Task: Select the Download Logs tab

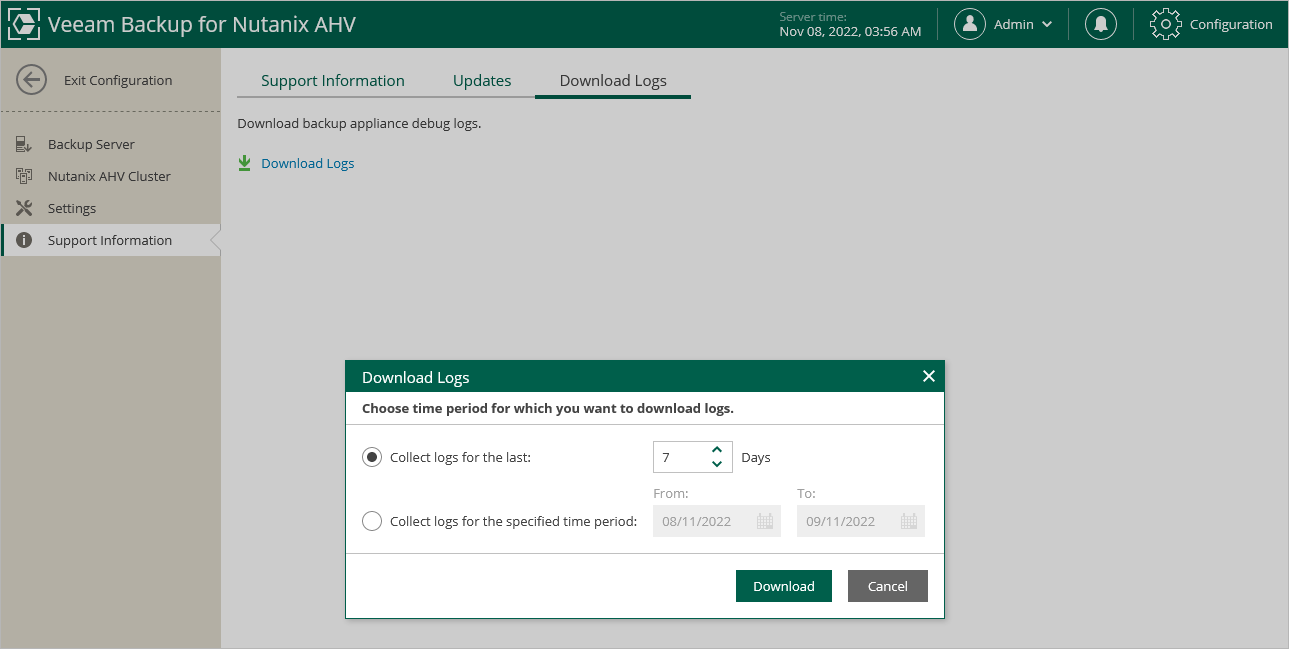Action: [x=613, y=81]
